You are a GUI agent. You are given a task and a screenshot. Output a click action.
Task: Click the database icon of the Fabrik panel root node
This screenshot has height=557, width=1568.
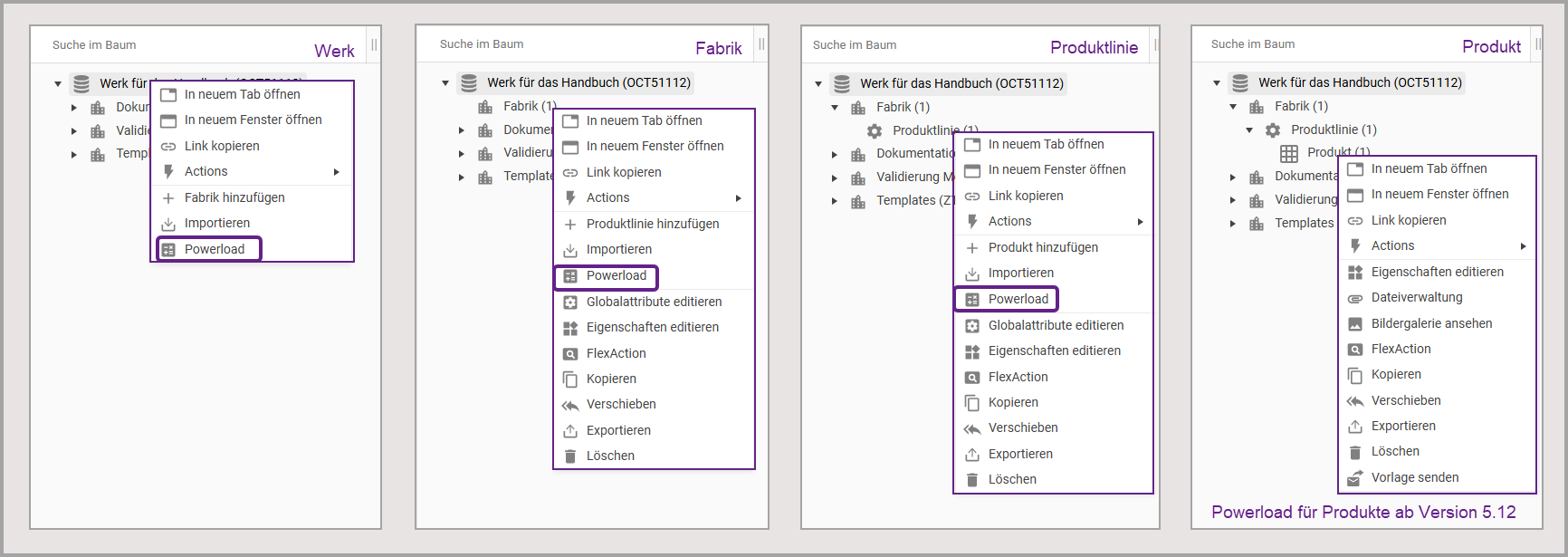469,83
